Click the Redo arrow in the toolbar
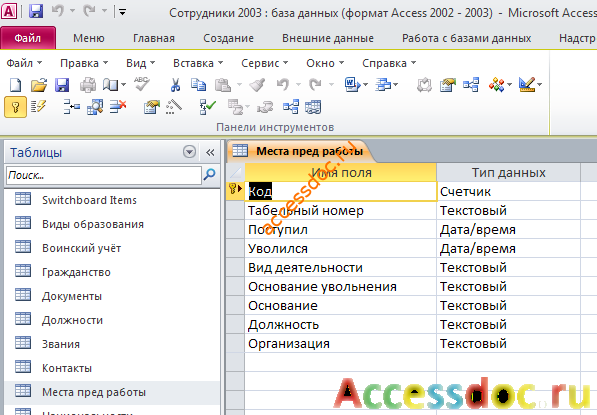597x415 pixels. pos(315,85)
